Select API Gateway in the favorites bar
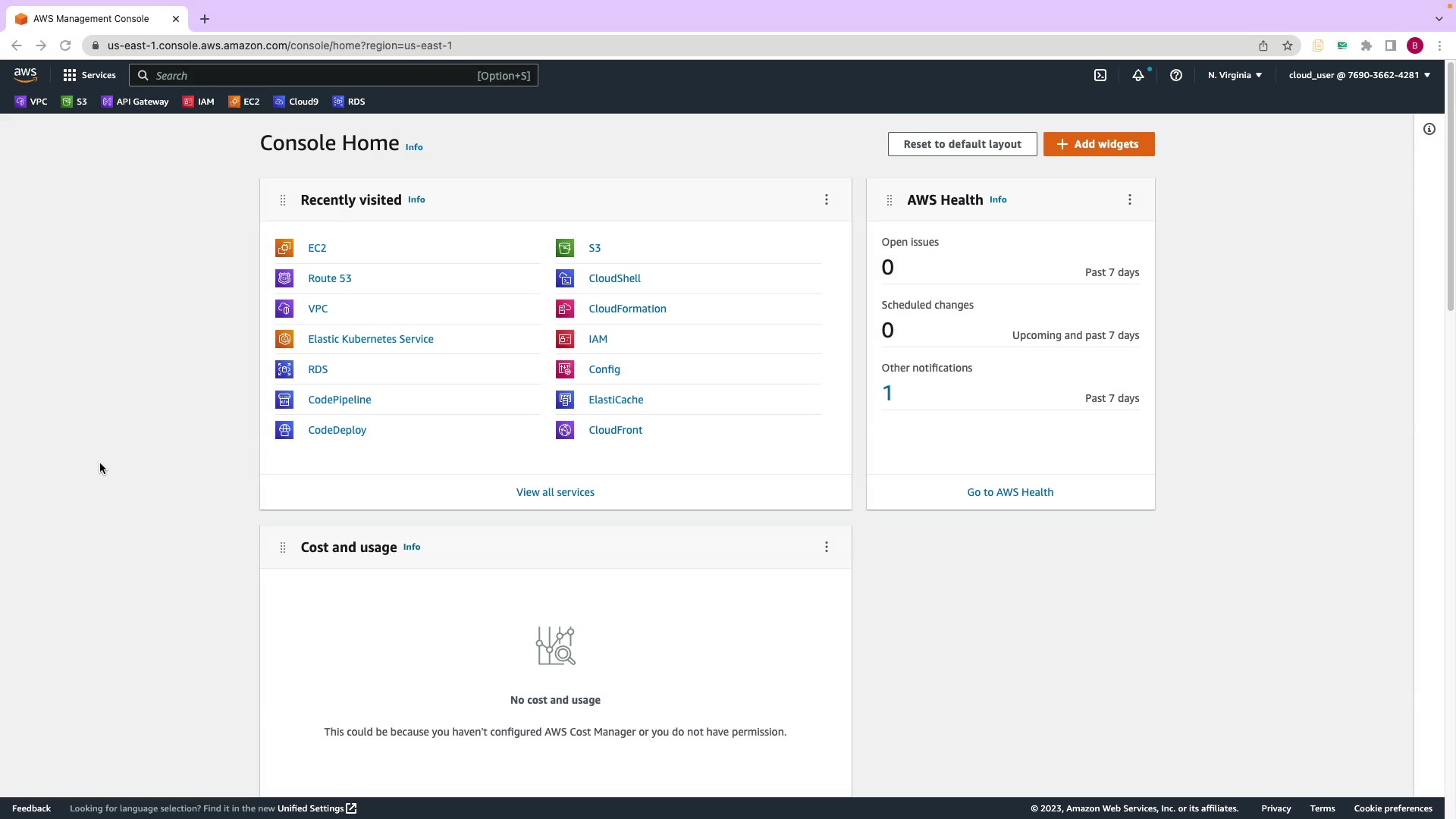Viewport: 1456px width, 819px height. (x=135, y=102)
